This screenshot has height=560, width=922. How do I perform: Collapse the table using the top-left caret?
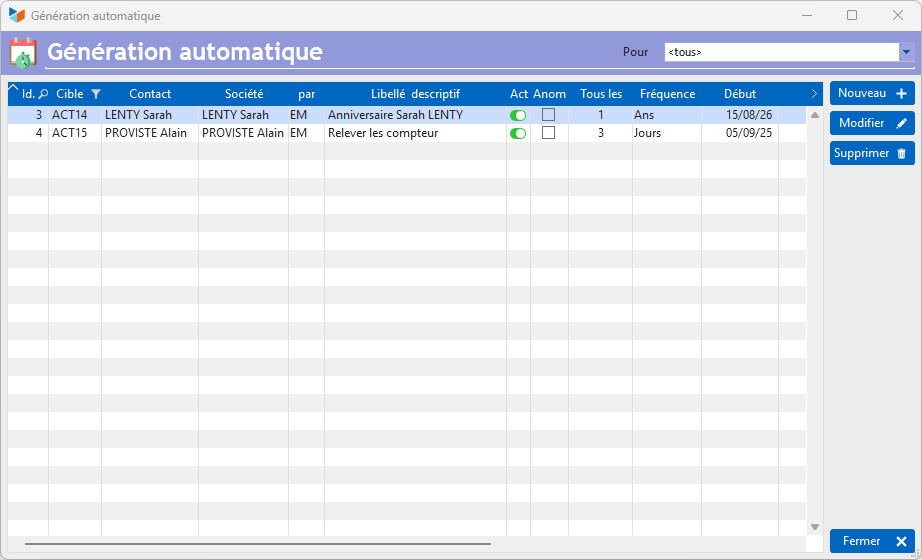coord(13,89)
